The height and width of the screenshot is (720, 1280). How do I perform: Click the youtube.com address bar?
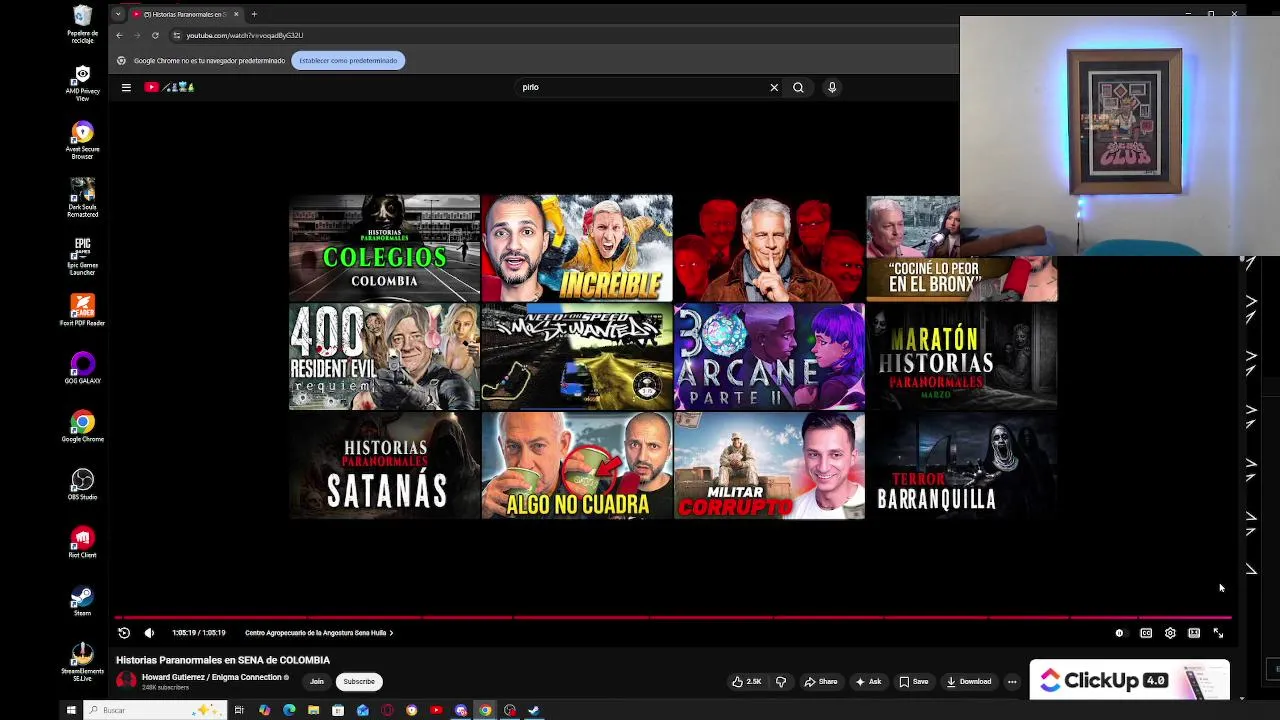tap(560, 35)
